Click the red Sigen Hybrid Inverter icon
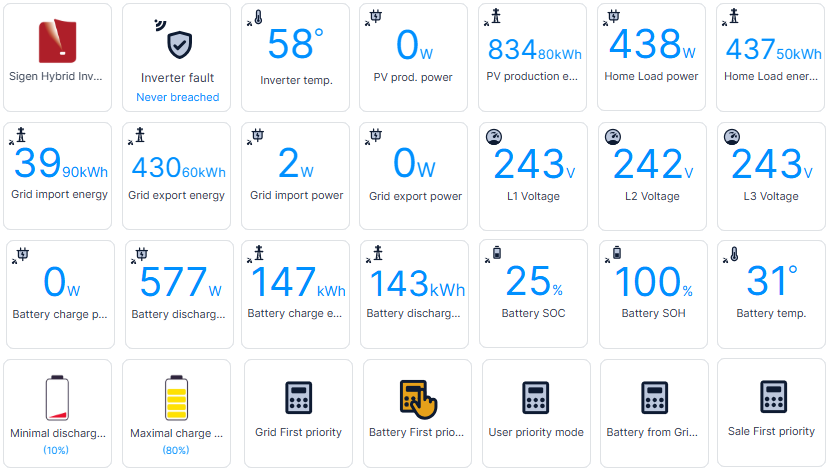The height and width of the screenshot is (474, 832). click(x=59, y=41)
